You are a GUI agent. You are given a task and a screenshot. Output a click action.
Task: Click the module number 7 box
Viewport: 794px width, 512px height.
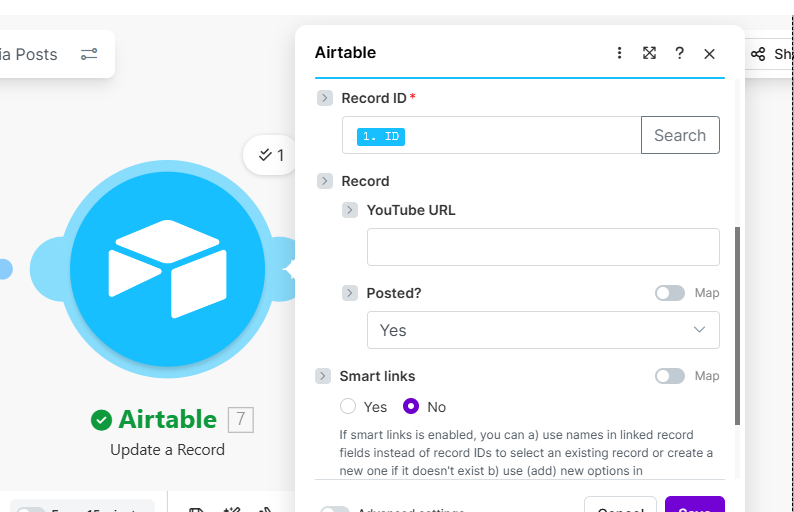241,419
